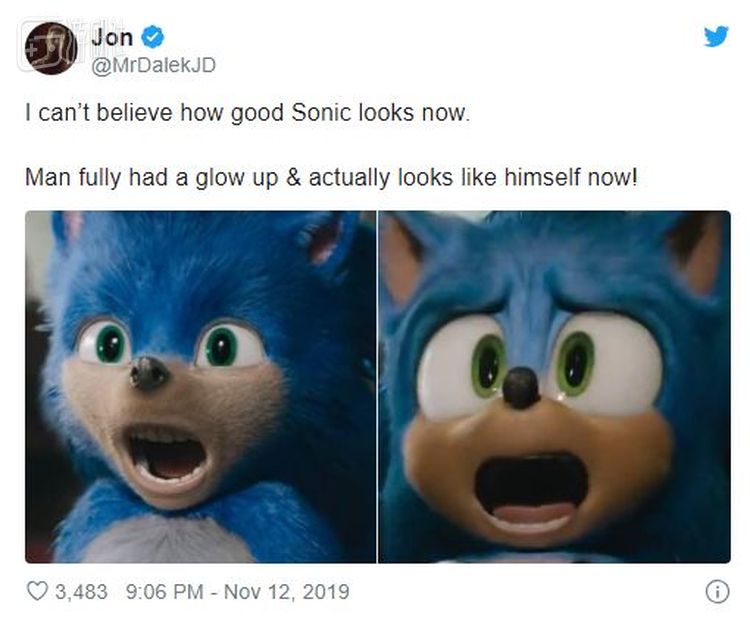This screenshot has height=621, width=750.
Task: Click the first line of tweet text
Action: pyautogui.click(x=246, y=113)
